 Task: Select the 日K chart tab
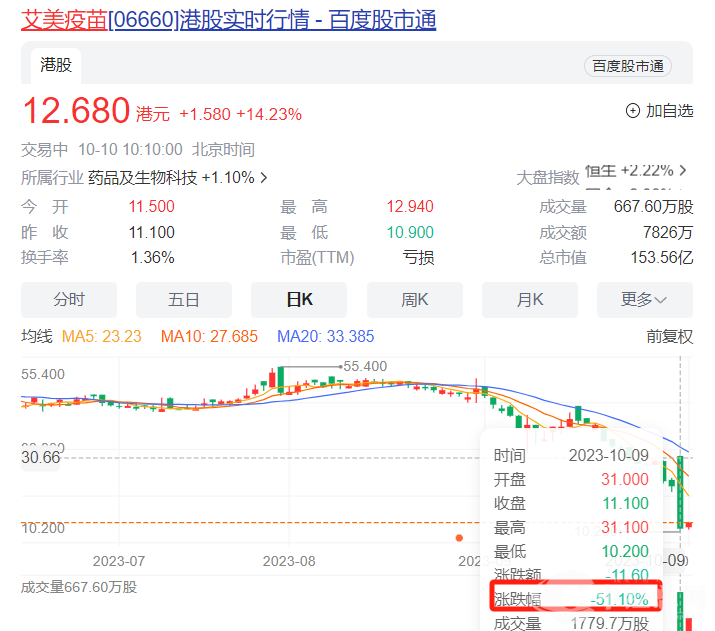pos(299,300)
